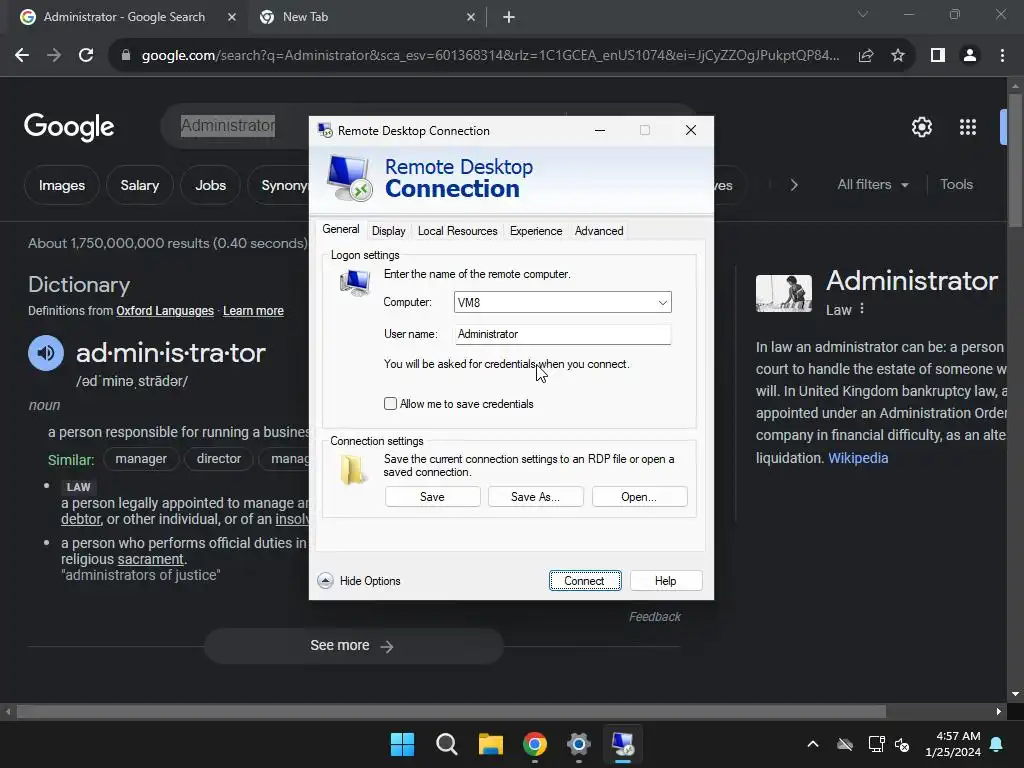Click Chrome's forward navigation arrow

pyautogui.click(x=54, y=56)
